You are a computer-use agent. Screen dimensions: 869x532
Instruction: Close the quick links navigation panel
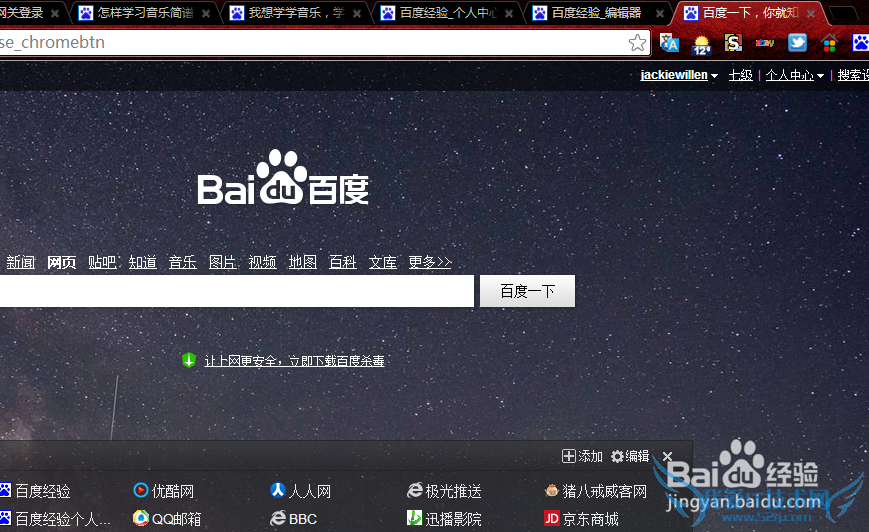pos(667,456)
